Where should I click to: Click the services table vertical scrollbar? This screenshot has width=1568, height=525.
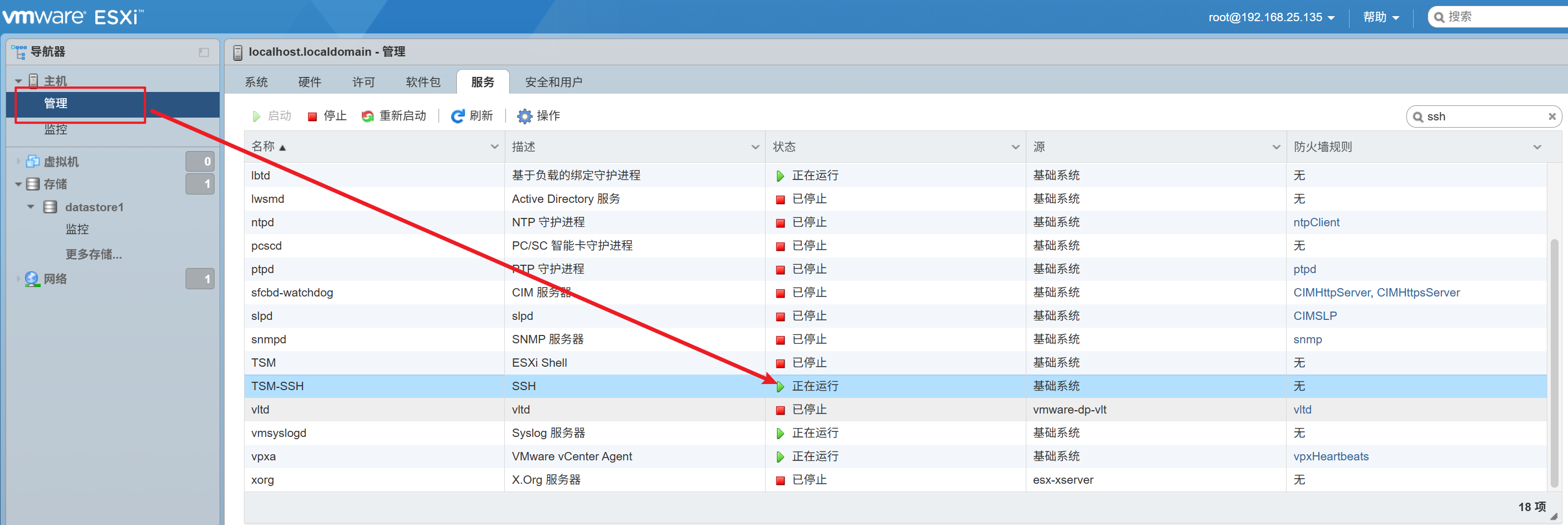(x=1554, y=363)
